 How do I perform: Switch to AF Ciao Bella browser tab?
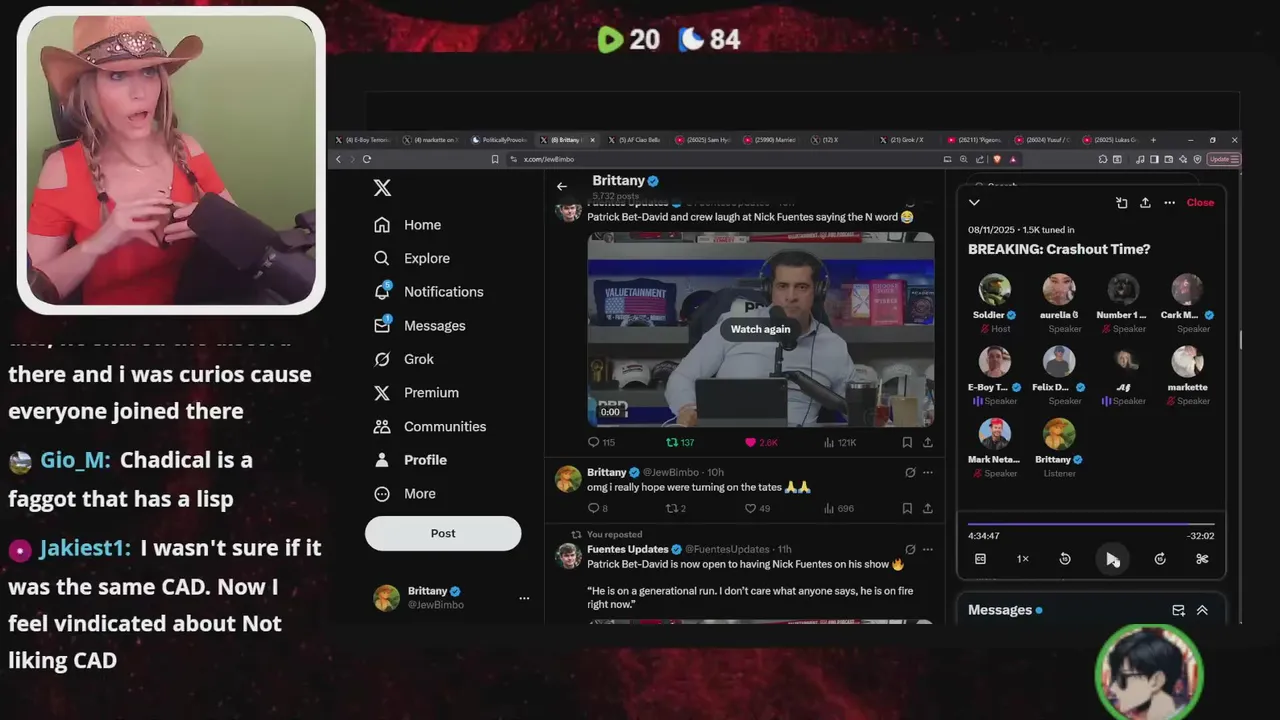click(x=634, y=140)
